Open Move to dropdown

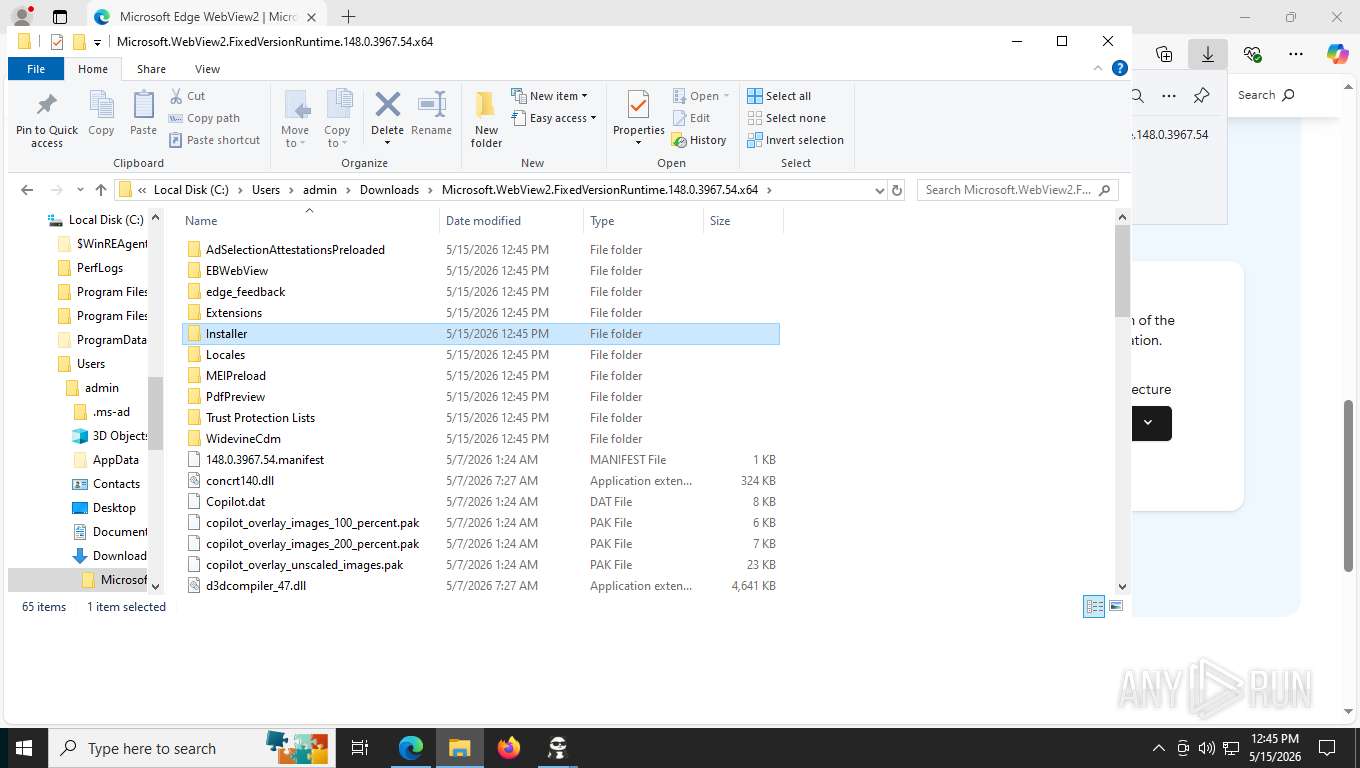pyautogui.click(x=295, y=136)
